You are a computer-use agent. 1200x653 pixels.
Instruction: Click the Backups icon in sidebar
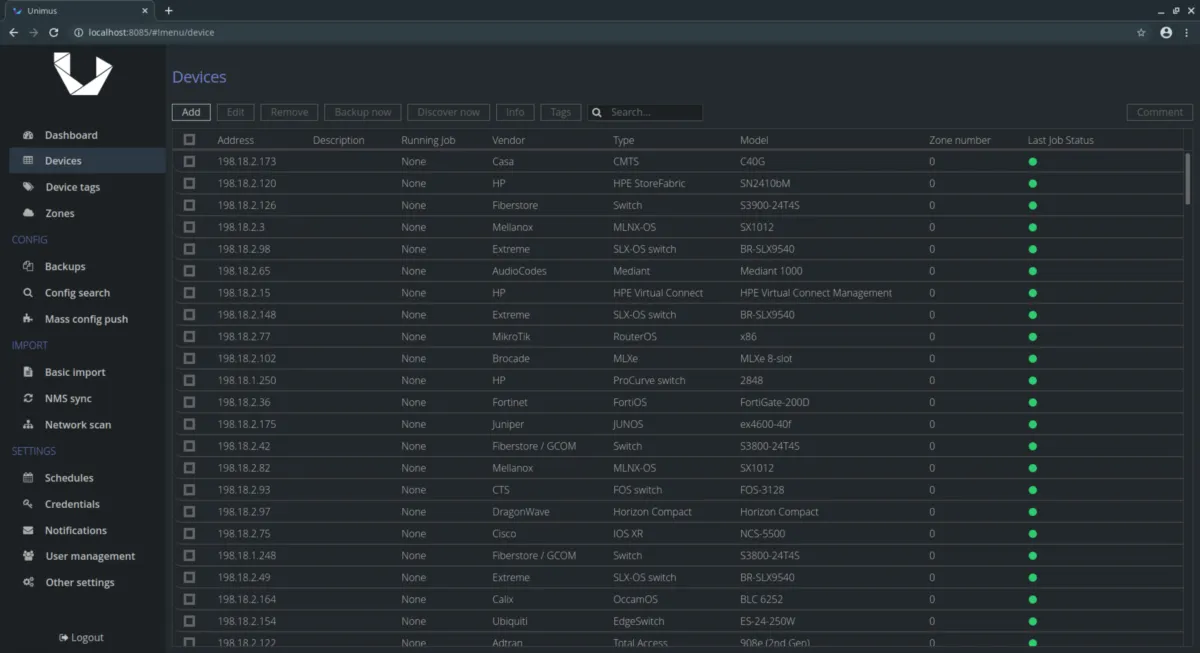28,267
